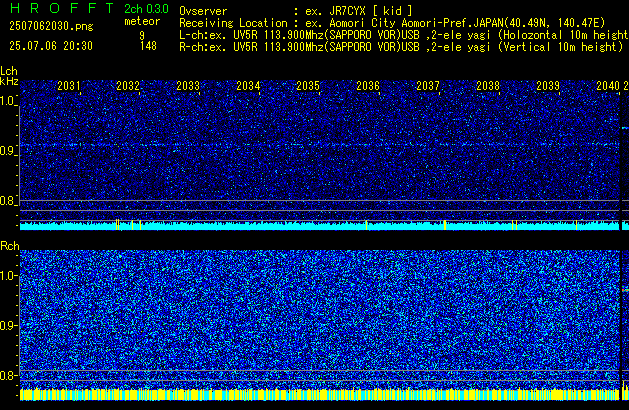
Task: Click the Receiving Location line
Action: pyautogui.click(x=392, y=23)
